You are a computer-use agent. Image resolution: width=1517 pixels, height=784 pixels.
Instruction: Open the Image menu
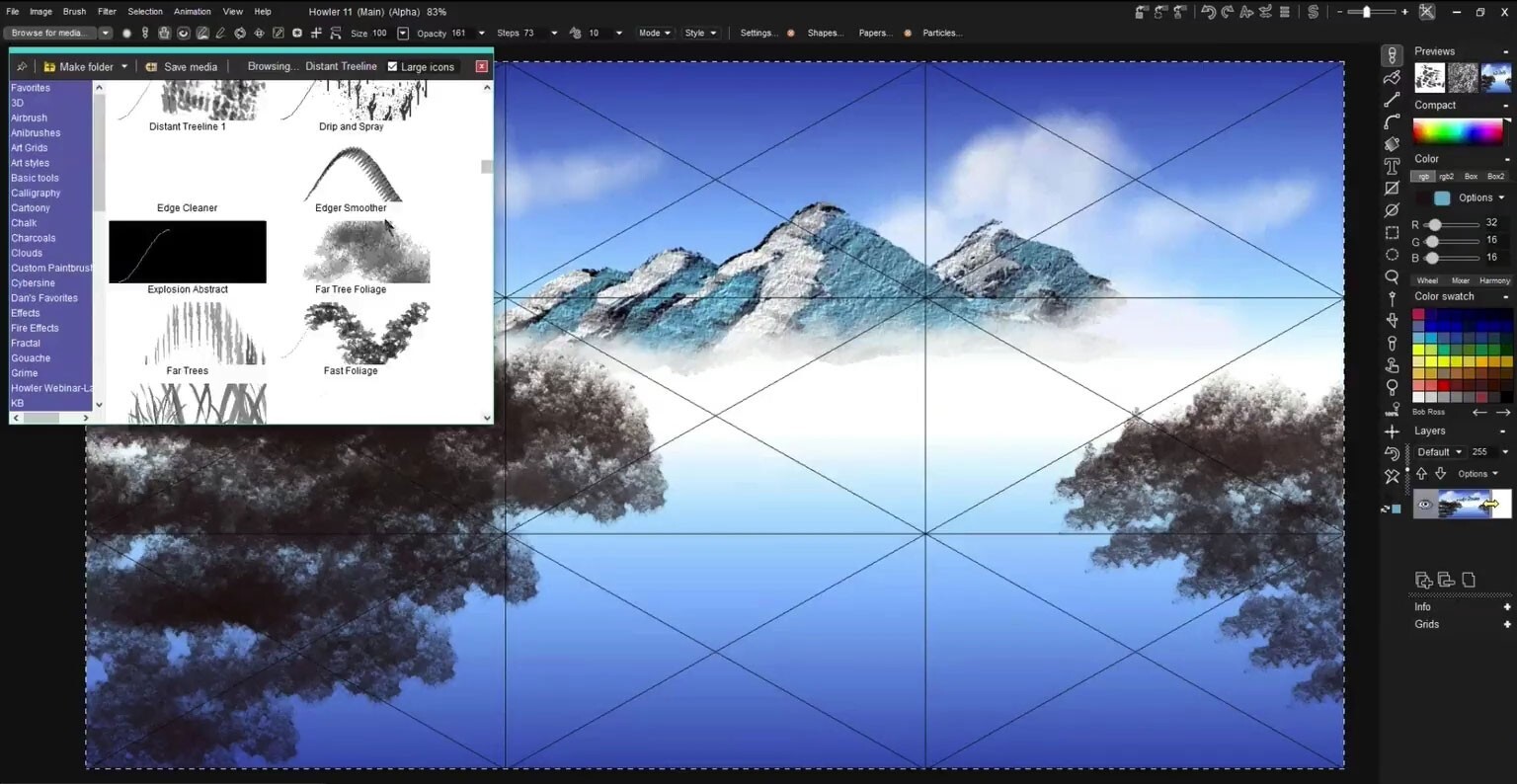tap(40, 12)
